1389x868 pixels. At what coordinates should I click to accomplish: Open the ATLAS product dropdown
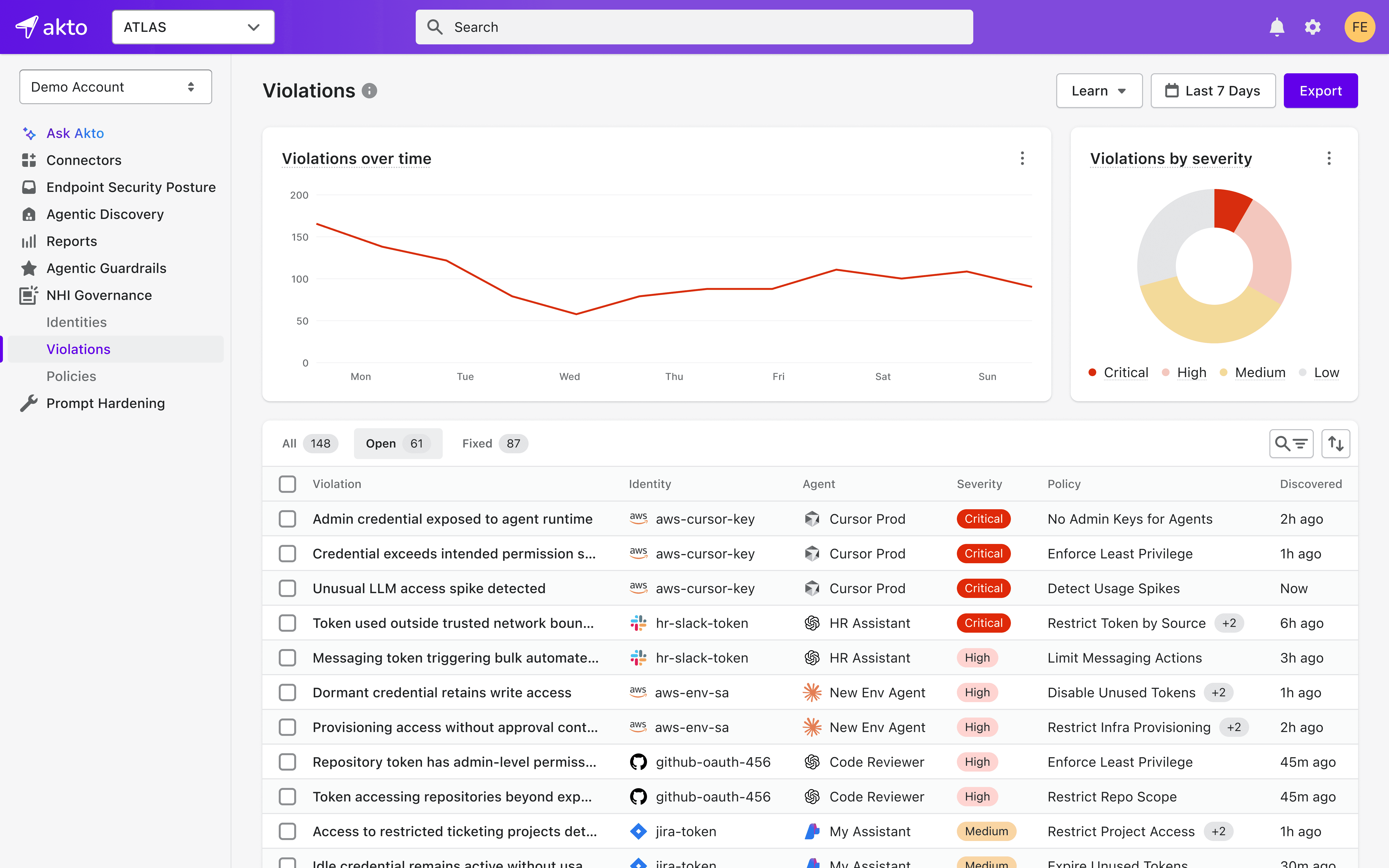193,27
